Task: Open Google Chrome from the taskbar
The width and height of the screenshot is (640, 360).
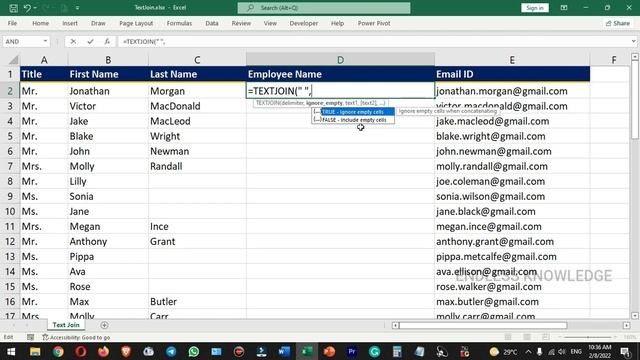Action: click(58, 351)
